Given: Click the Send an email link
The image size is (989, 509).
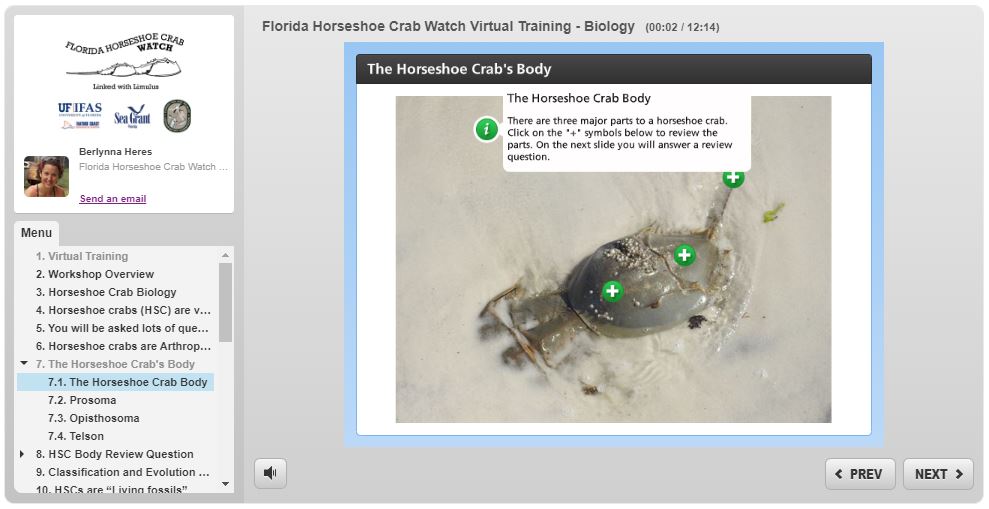Looking at the screenshot, I should (x=113, y=199).
